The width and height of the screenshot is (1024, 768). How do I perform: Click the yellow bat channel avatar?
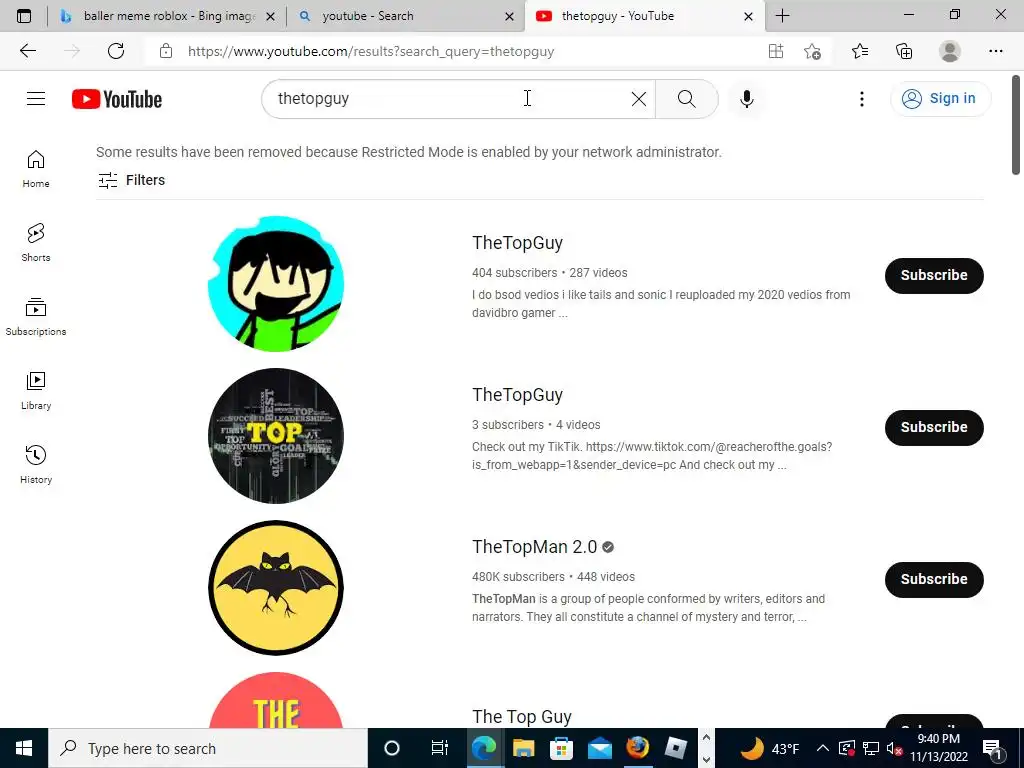click(276, 588)
